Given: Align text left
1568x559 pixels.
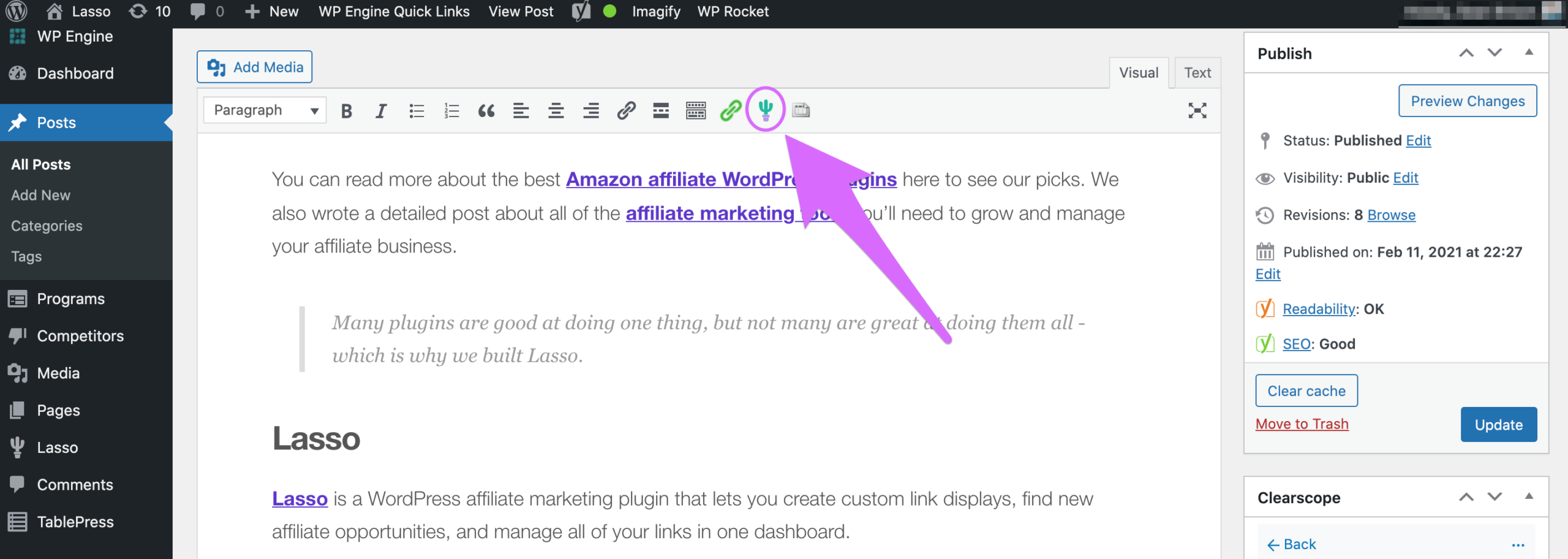Looking at the screenshot, I should pyautogui.click(x=521, y=111).
